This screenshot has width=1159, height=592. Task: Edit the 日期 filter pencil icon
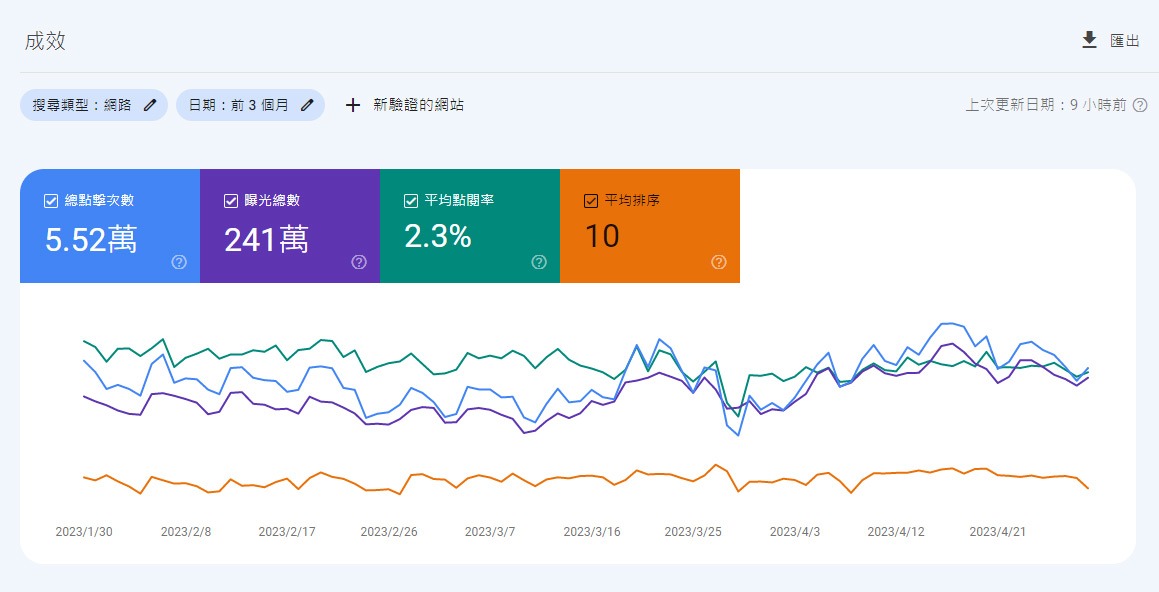[x=307, y=105]
